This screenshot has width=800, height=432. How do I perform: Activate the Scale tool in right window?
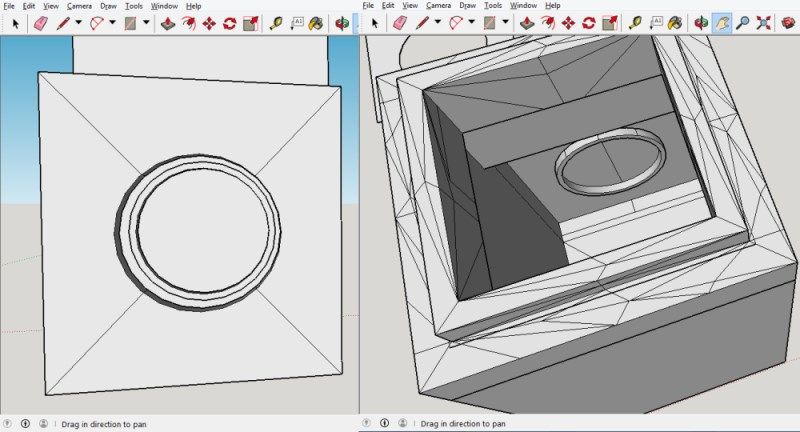610,23
